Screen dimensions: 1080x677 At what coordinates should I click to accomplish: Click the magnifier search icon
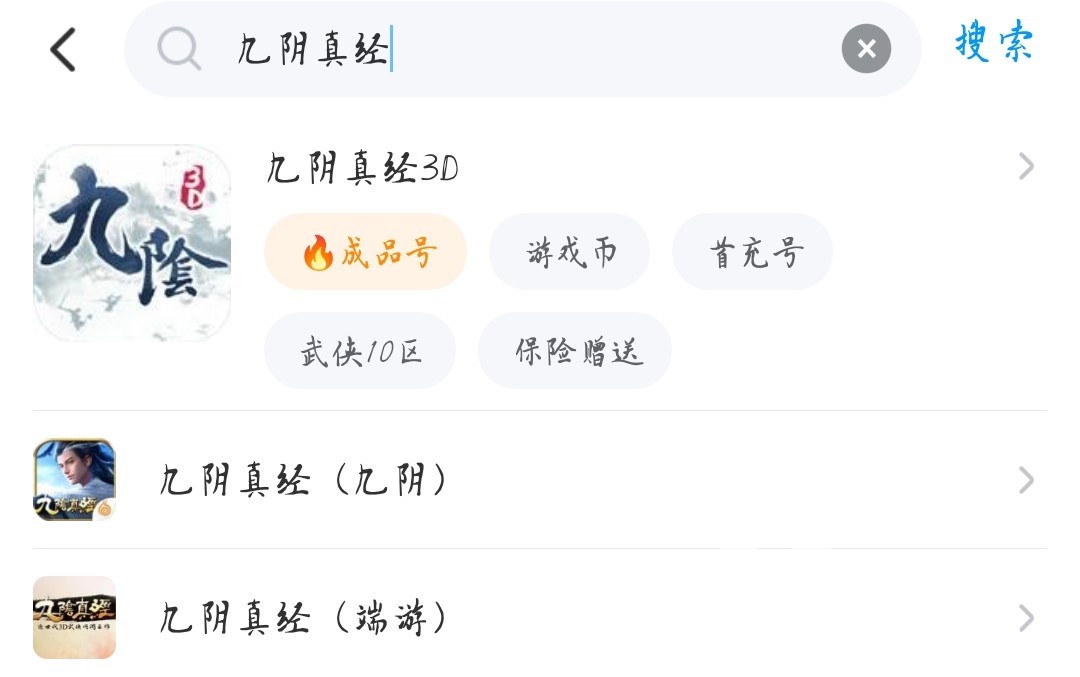[180, 48]
